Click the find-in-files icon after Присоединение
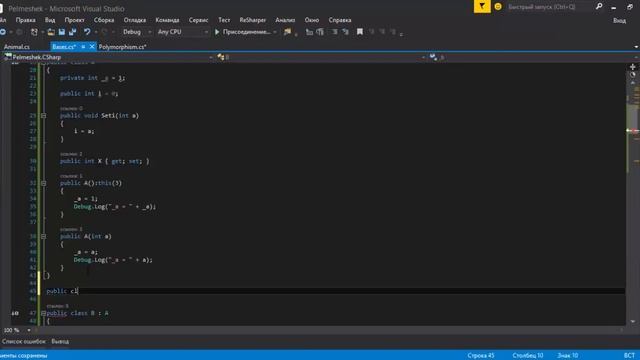Image resolution: width=640 pixels, height=360 pixels. pyautogui.click(x=288, y=32)
